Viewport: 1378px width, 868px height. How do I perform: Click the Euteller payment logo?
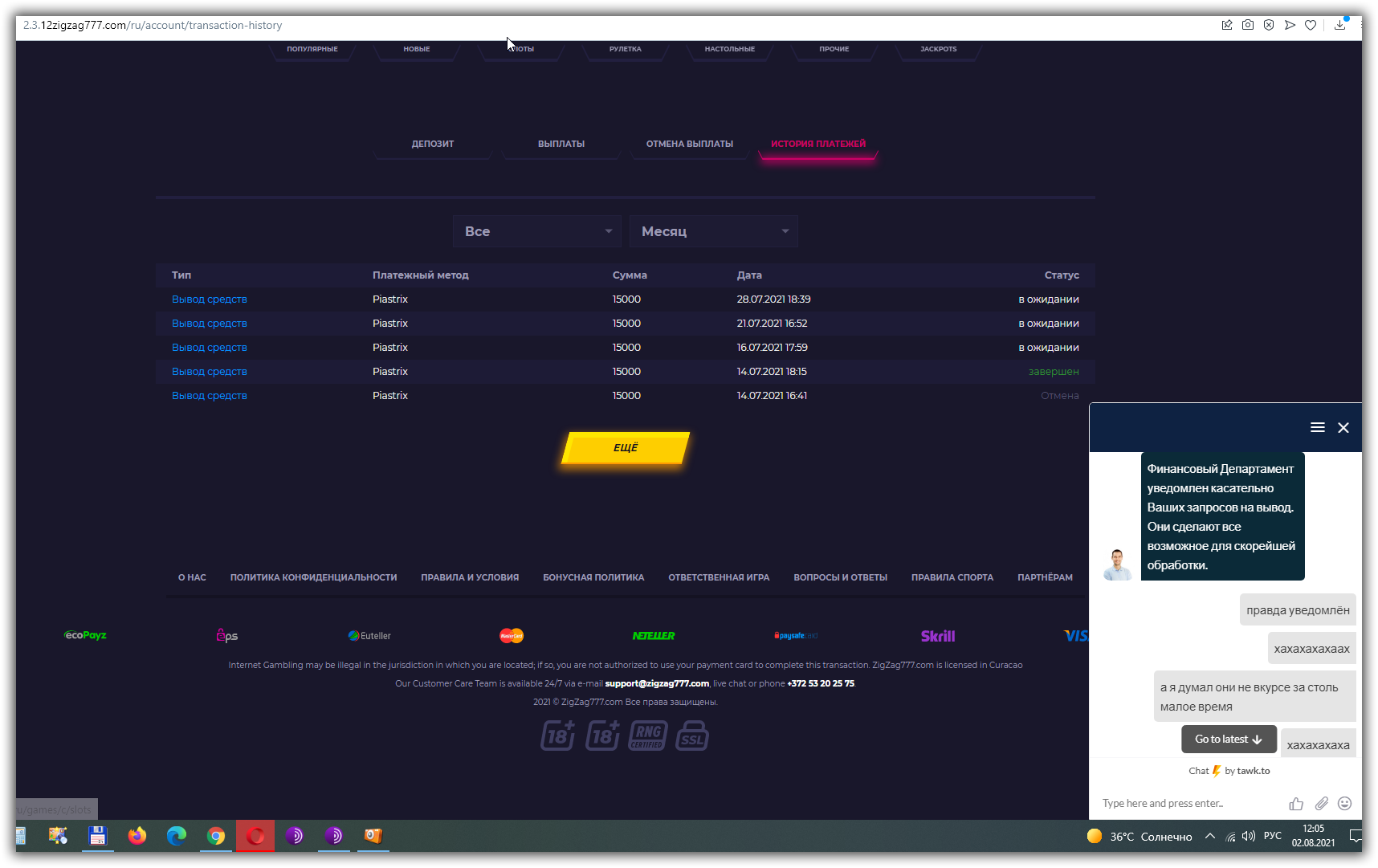pos(369,636)
